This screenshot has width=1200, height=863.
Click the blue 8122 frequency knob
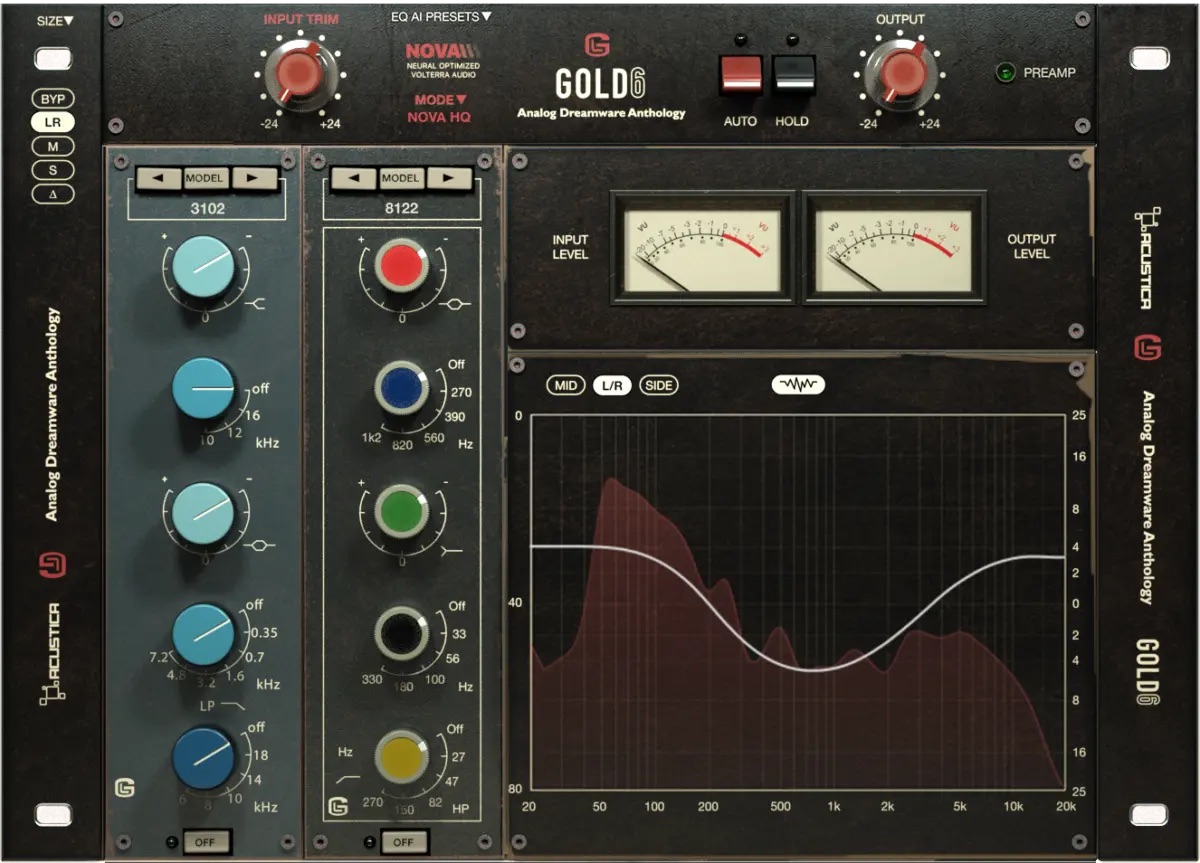click(401, 389)
